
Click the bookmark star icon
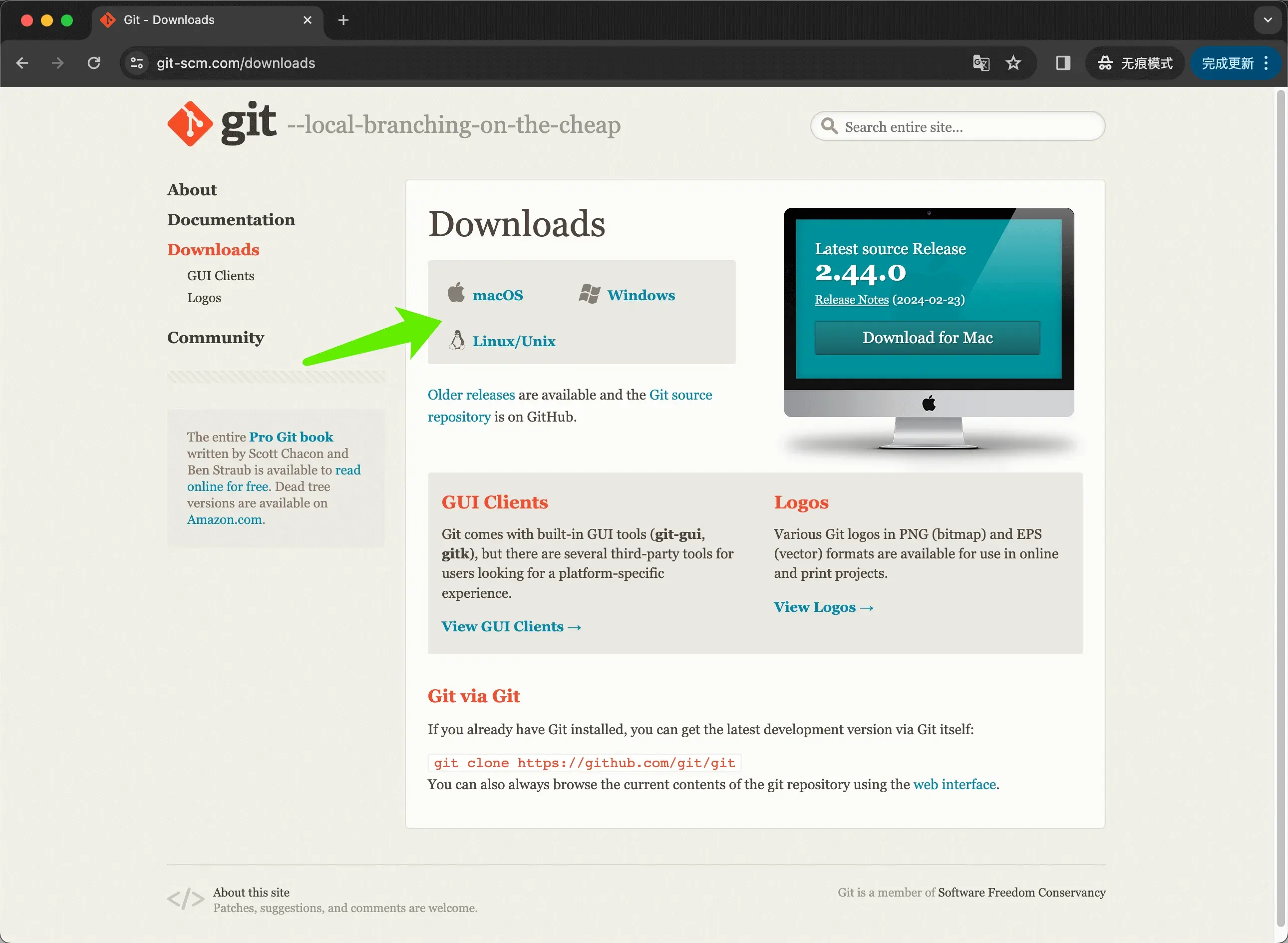pos(1013,62)
